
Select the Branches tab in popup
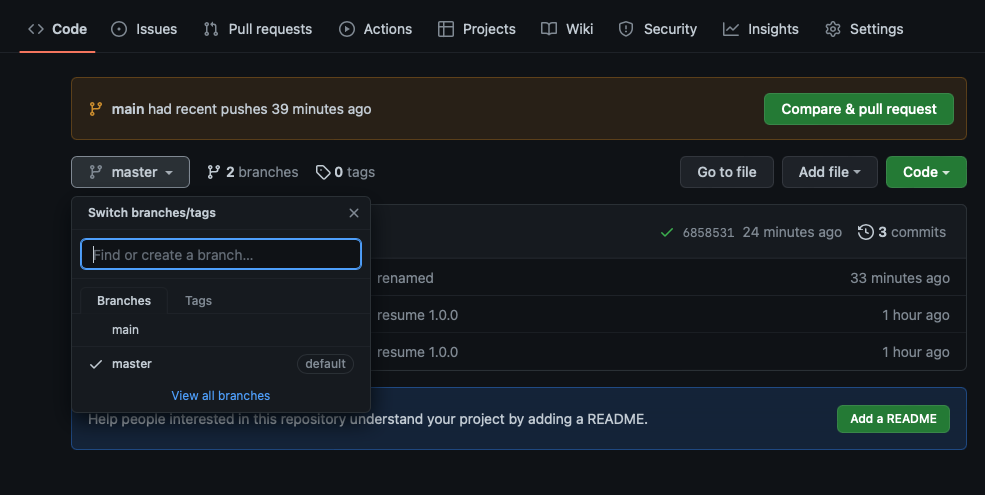tap(124, 301)
